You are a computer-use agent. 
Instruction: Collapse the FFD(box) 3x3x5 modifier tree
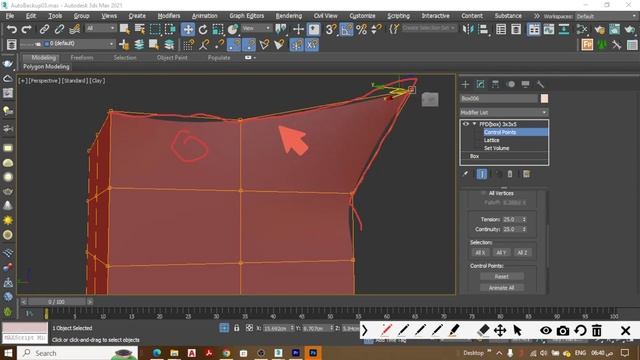click(474, 124)
